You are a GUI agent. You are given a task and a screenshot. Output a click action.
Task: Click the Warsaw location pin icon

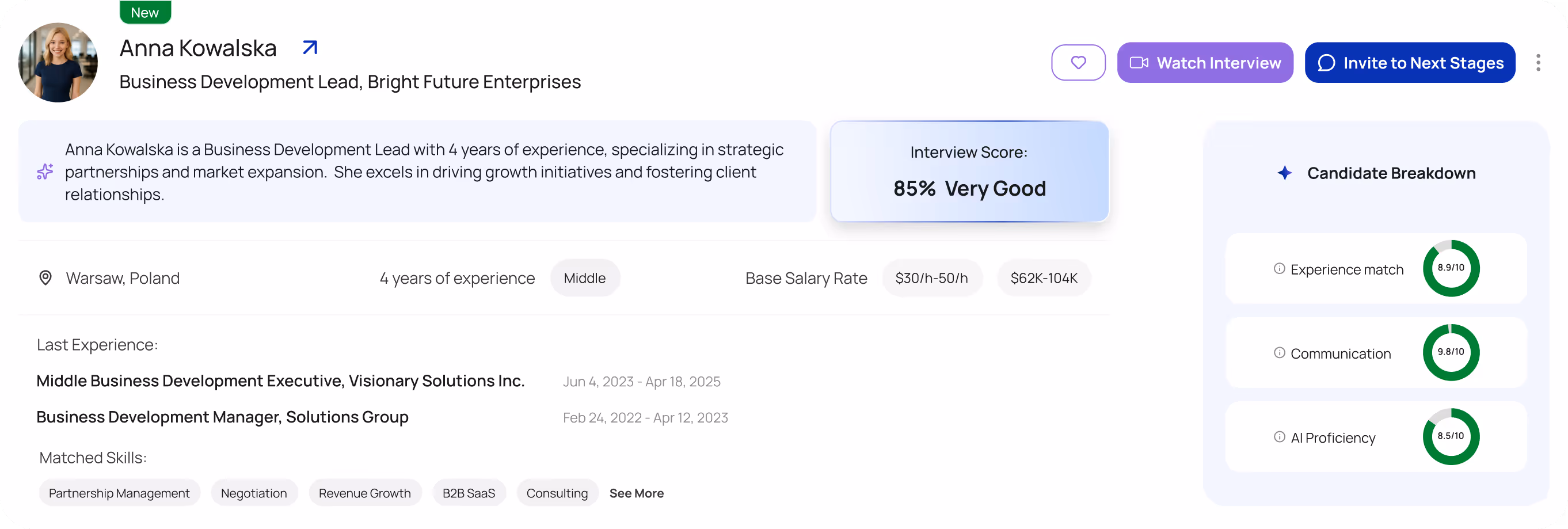point(45,278)
